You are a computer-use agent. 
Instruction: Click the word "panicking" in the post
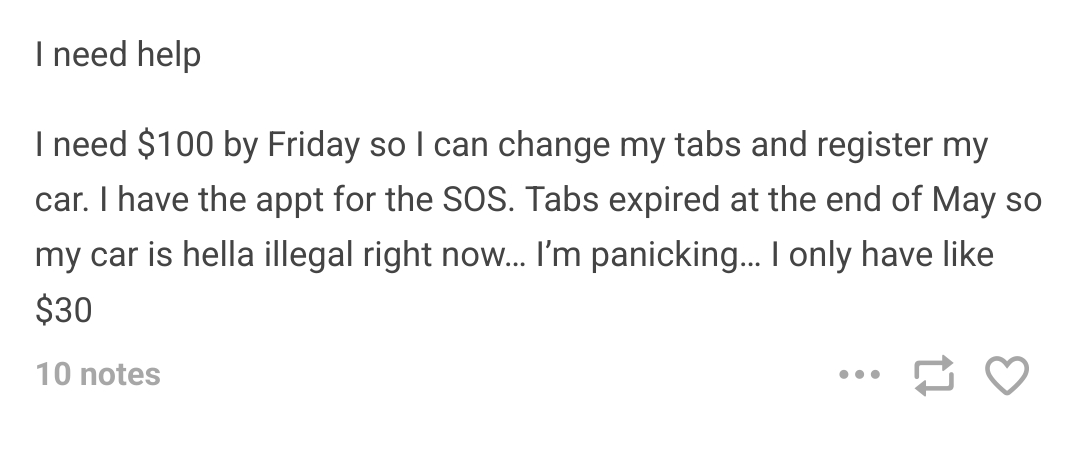tap(664, 255)
